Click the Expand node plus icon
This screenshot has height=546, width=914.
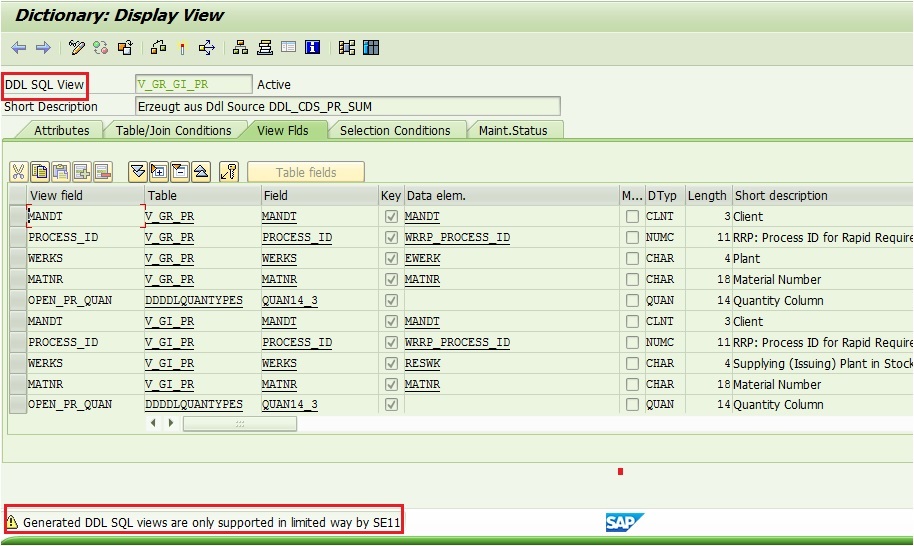(x=159, y=172)
